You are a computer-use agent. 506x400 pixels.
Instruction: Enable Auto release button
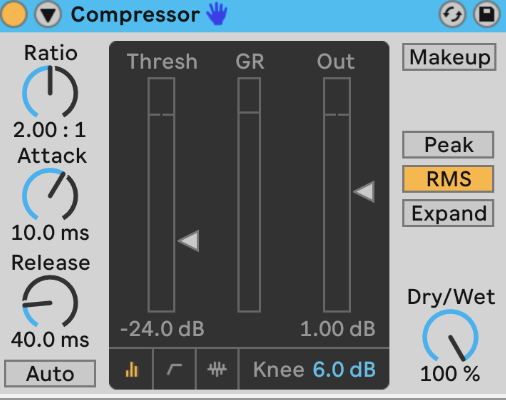(50, 374)
